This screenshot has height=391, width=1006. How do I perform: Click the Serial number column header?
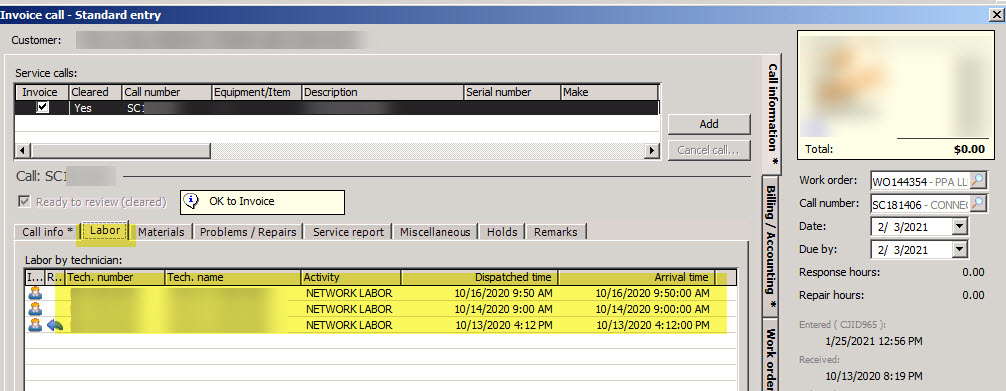click(x=512, y=92)
